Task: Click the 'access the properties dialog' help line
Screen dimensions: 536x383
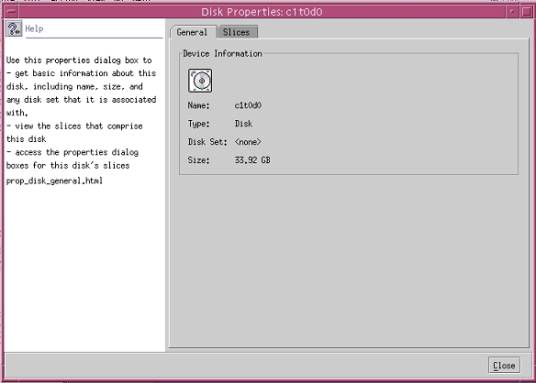Action: pyautogui.click(x=72, y=152)
